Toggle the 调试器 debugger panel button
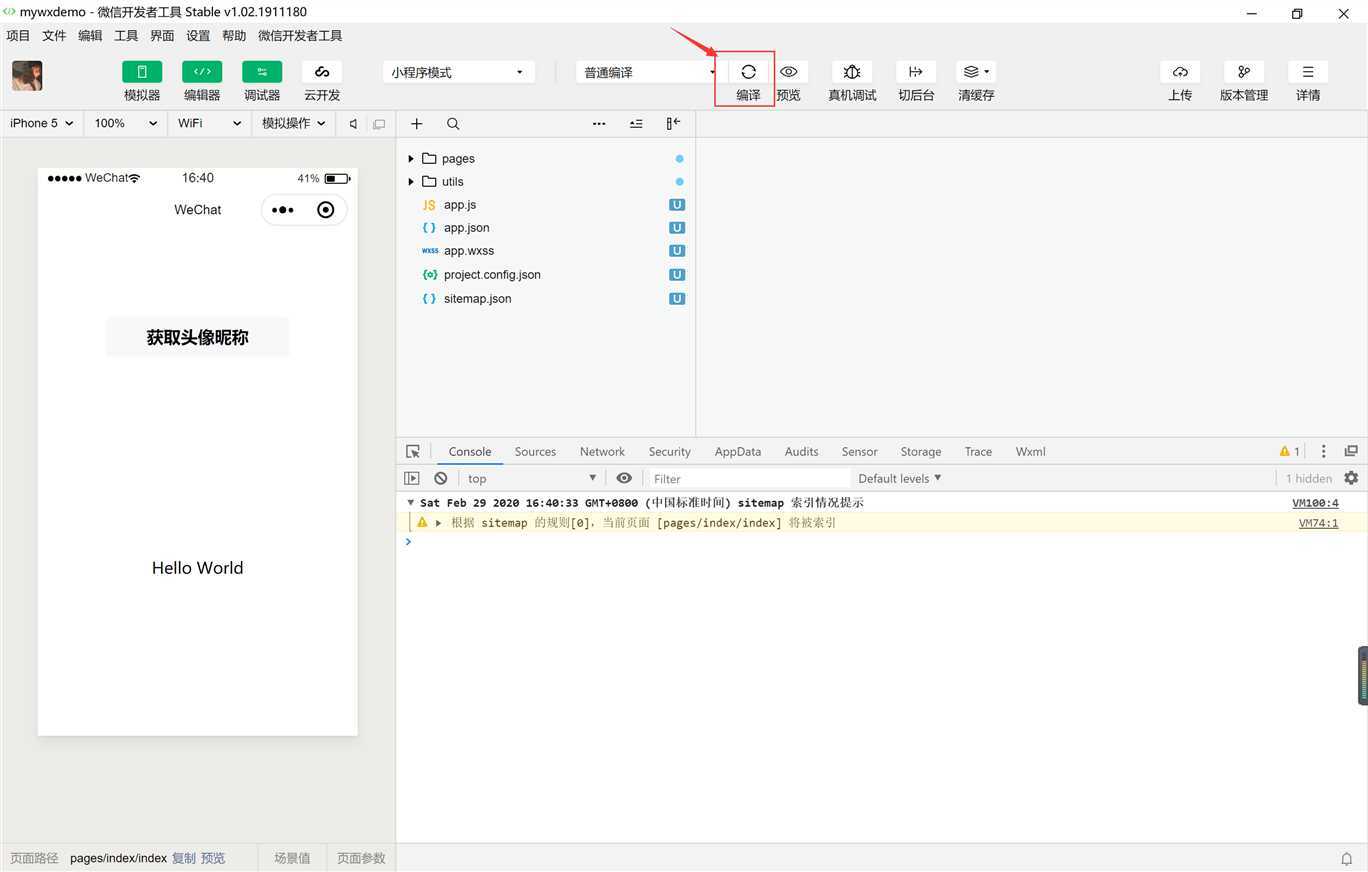 point(262,72)
